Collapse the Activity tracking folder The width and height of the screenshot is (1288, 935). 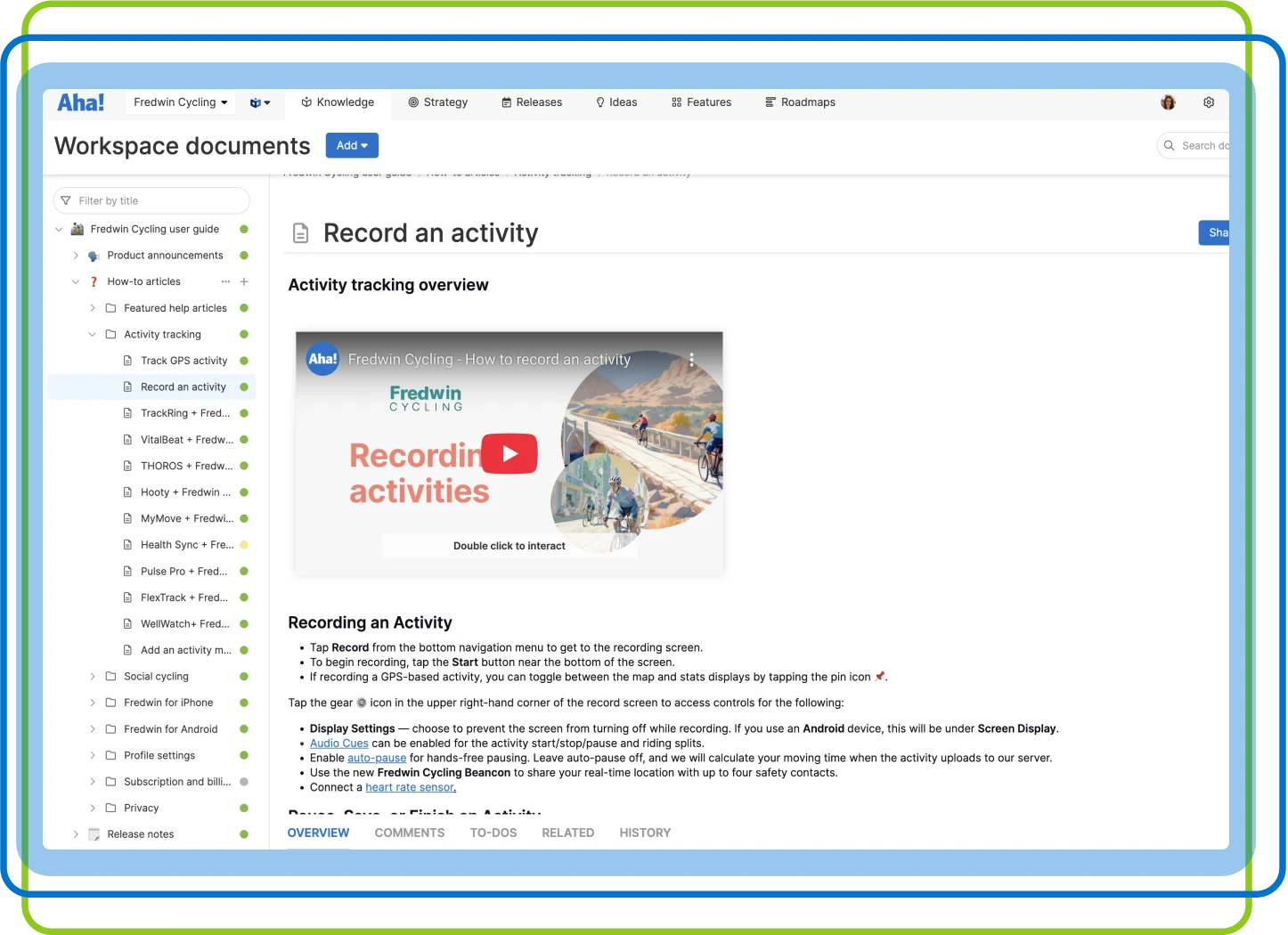(93, 335)
